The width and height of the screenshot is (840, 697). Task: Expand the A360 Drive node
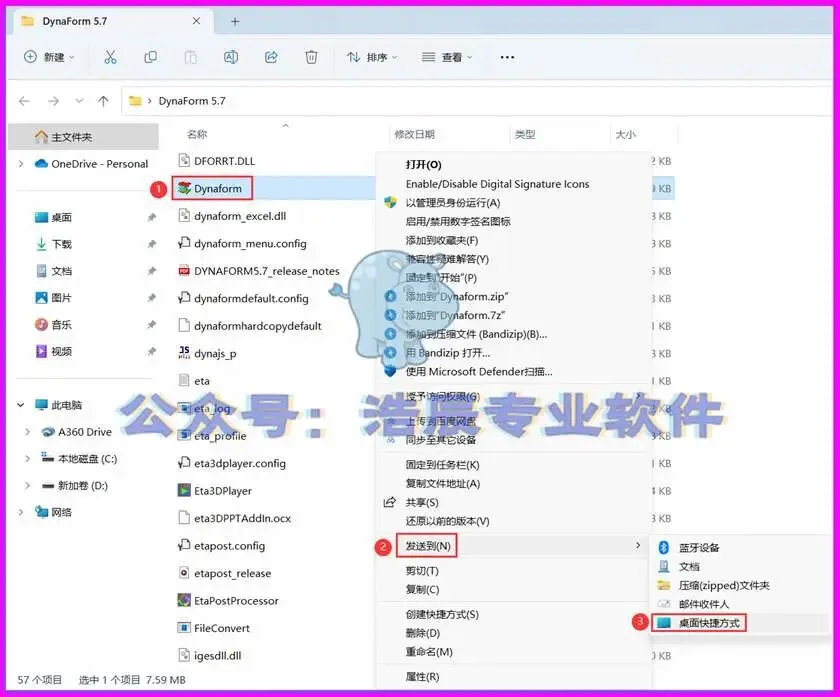(28, 432)
